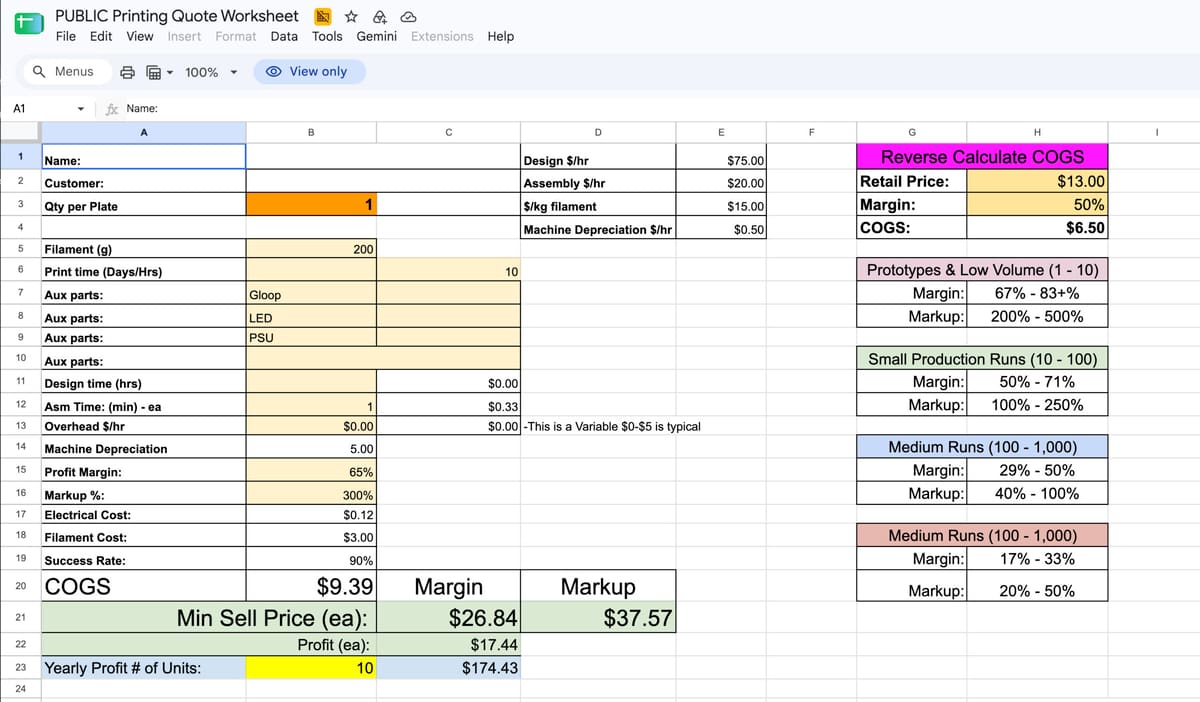Open the Edit menu
Viewport: 1200px width, 702px height.
click(101, 36)
